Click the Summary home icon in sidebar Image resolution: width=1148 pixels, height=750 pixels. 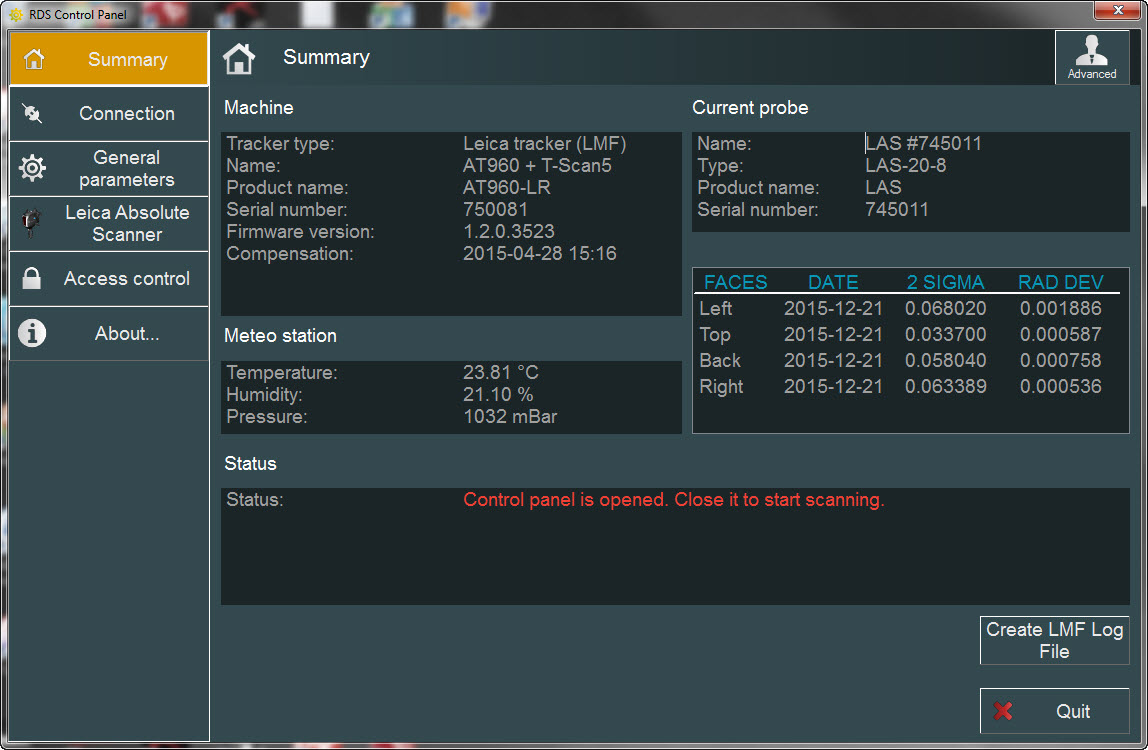[34, 59]
